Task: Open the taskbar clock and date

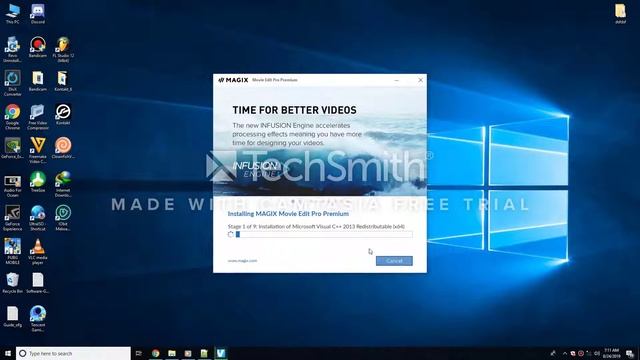Action: tap(611, 353)
